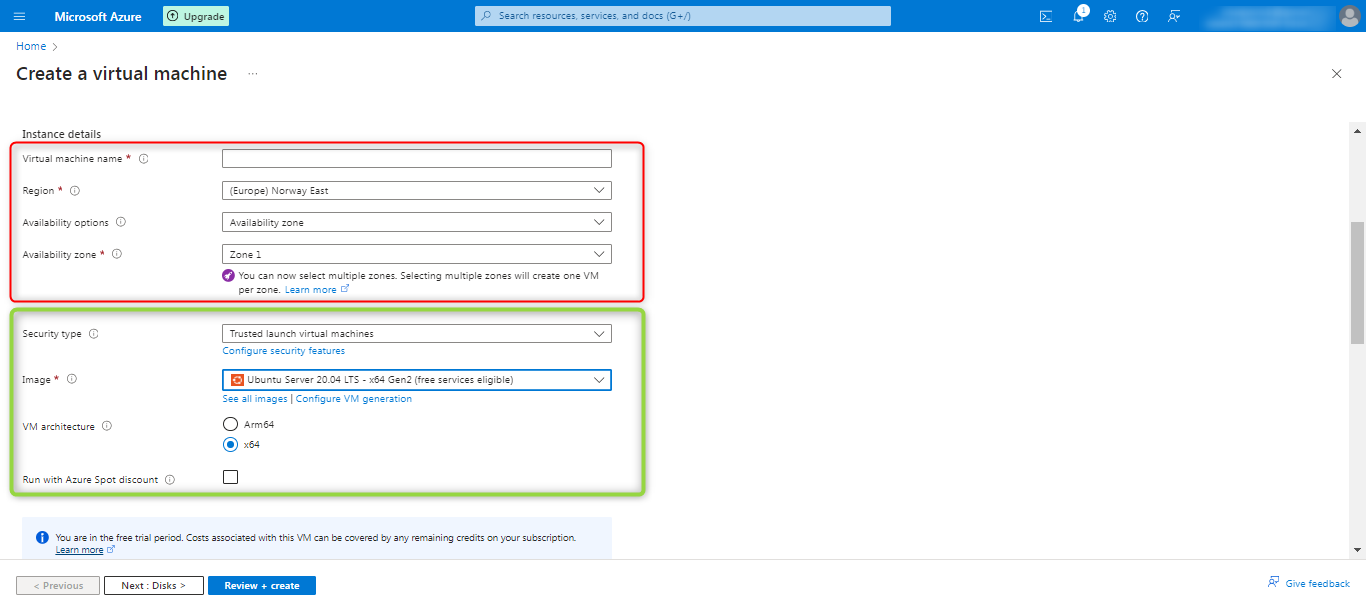This screenshot has height=615, width=1366.
Task: Click Next : Disks button
Action: point(154,585)
